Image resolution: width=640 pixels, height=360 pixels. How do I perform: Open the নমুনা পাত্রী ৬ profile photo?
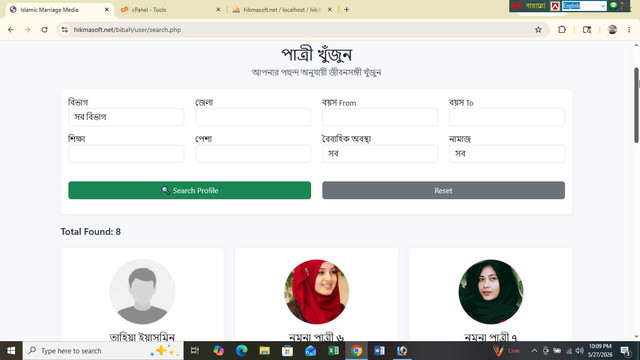click(317, 292)
